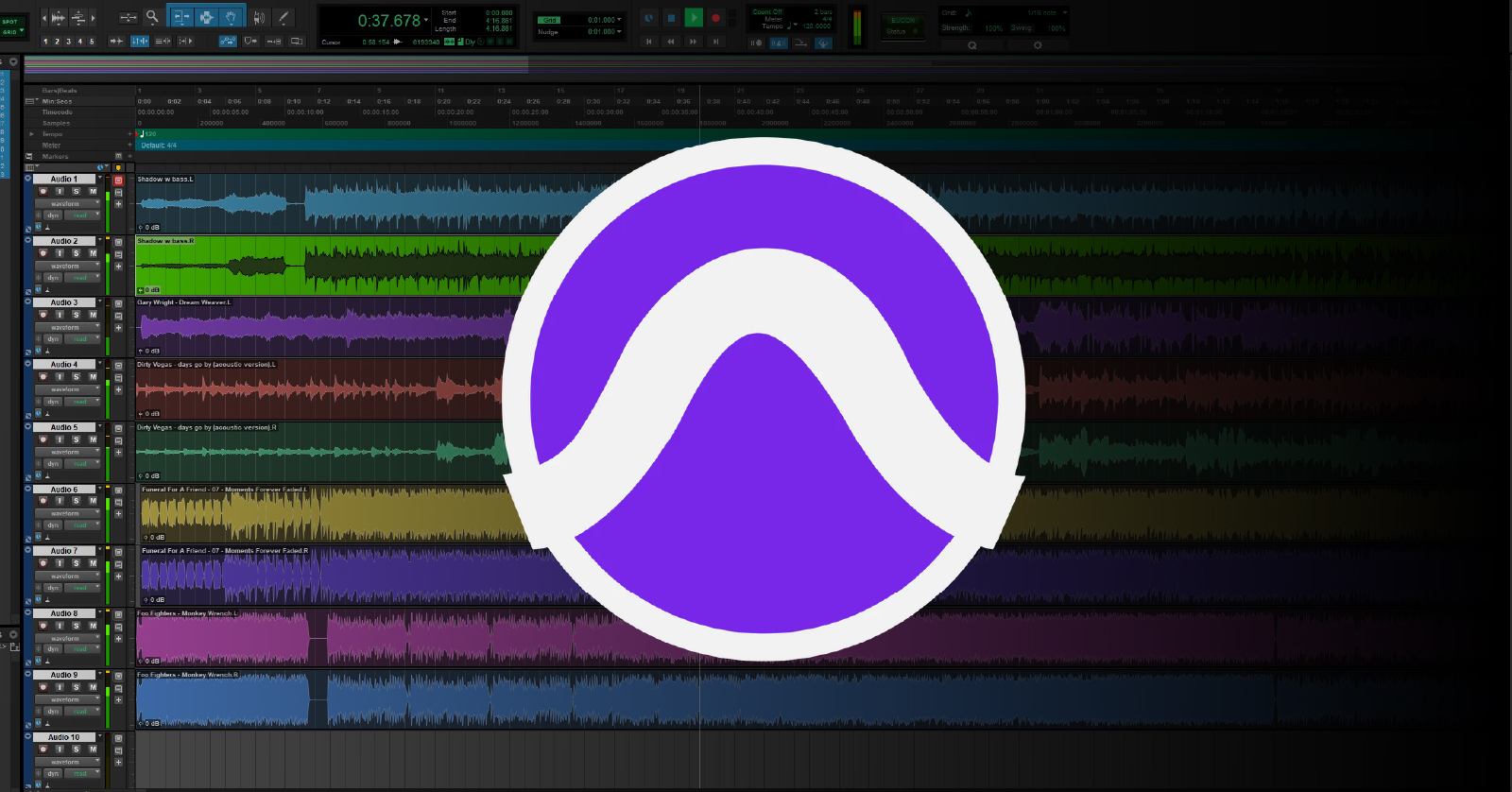The image size is (1512, 792).
Task: Open Audio 2 read automation mode dropdown
Action: pos(83,278)
